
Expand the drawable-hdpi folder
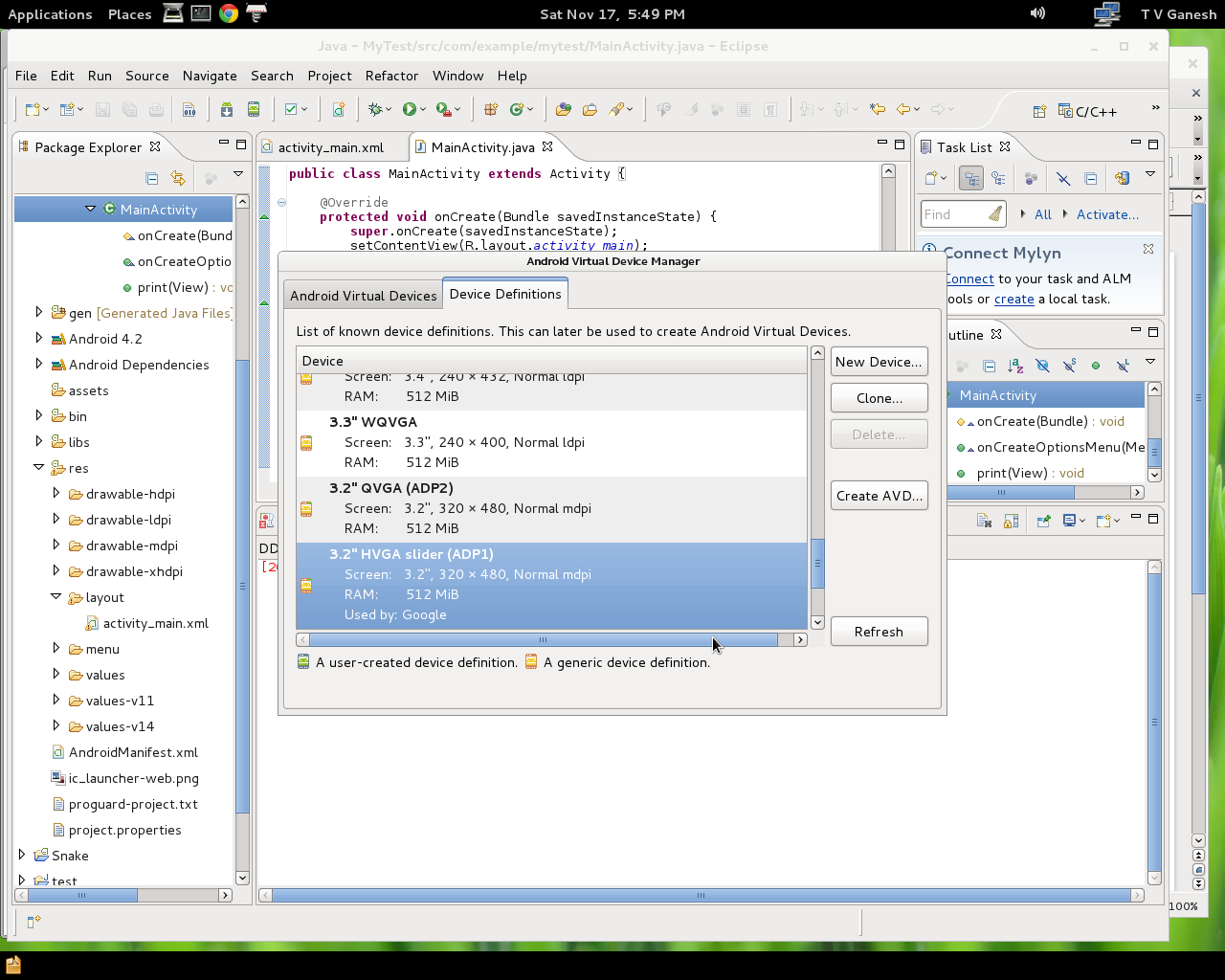coord(56,494)
